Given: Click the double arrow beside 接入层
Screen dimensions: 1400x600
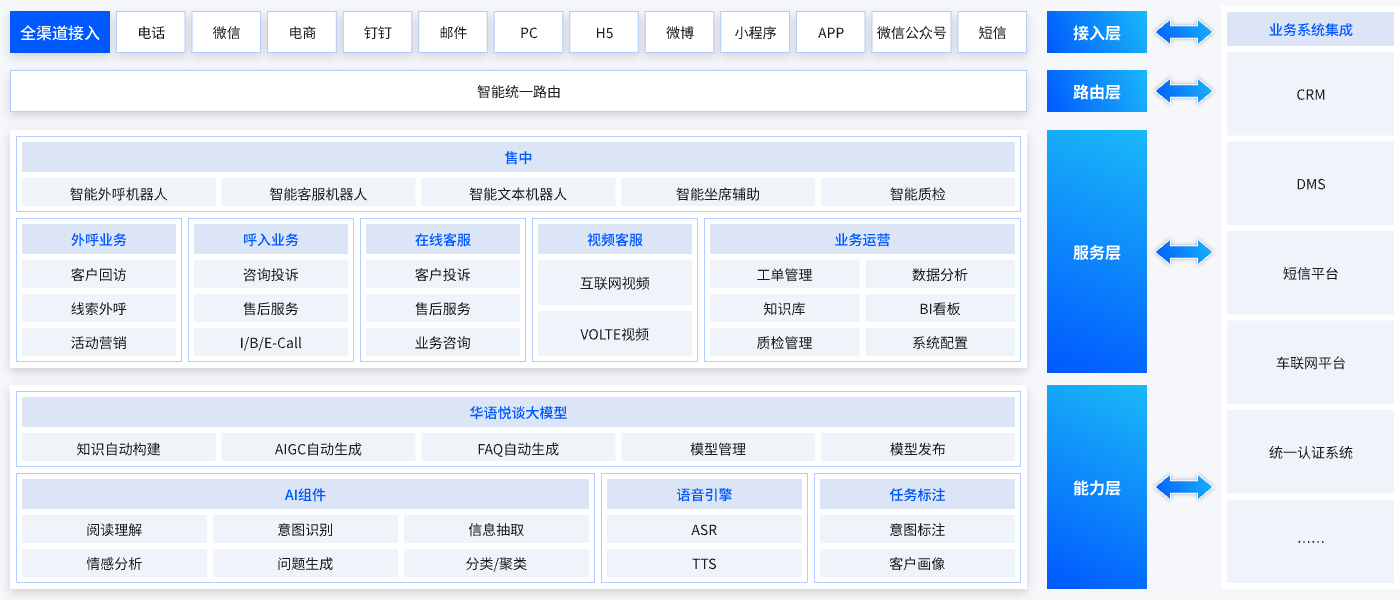Looking at the screenshot, I should pyautogui.click(x=1184, y=33).
